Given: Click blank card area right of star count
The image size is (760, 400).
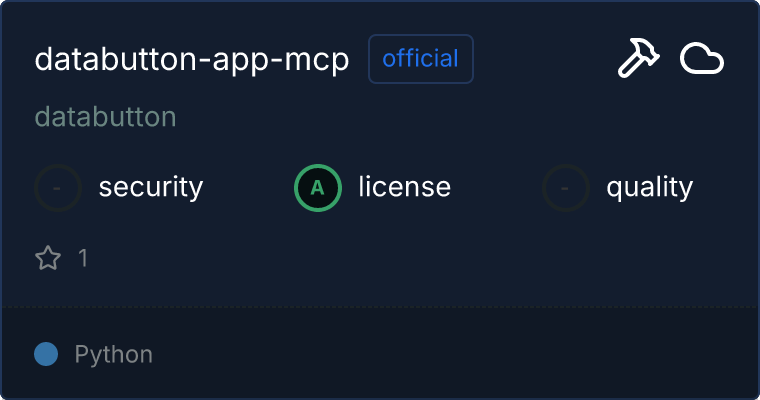Looking at the screenshot, I should (x=400, y=259).
